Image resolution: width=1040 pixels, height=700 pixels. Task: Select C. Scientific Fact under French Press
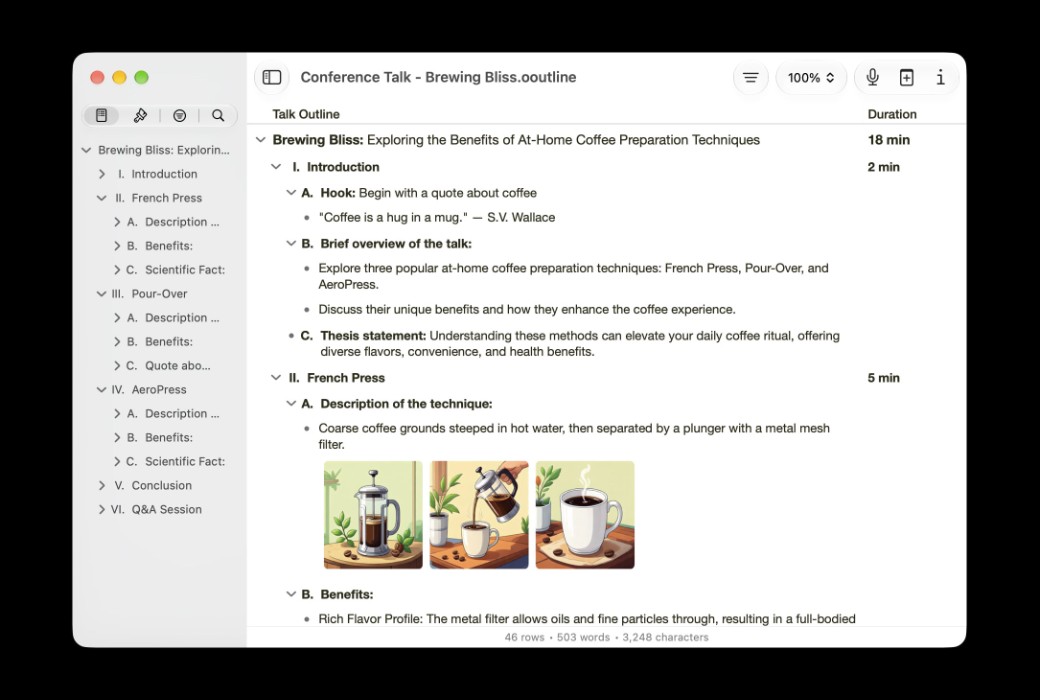(x=176, y=269)
